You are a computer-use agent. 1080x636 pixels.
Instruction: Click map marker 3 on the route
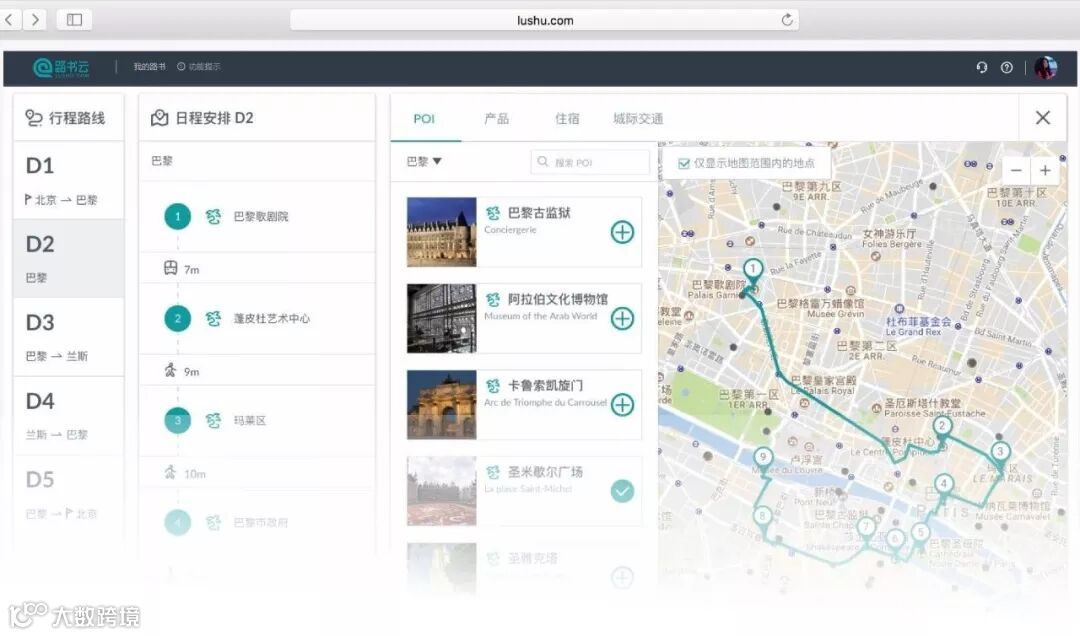[x=1000, y=454]
